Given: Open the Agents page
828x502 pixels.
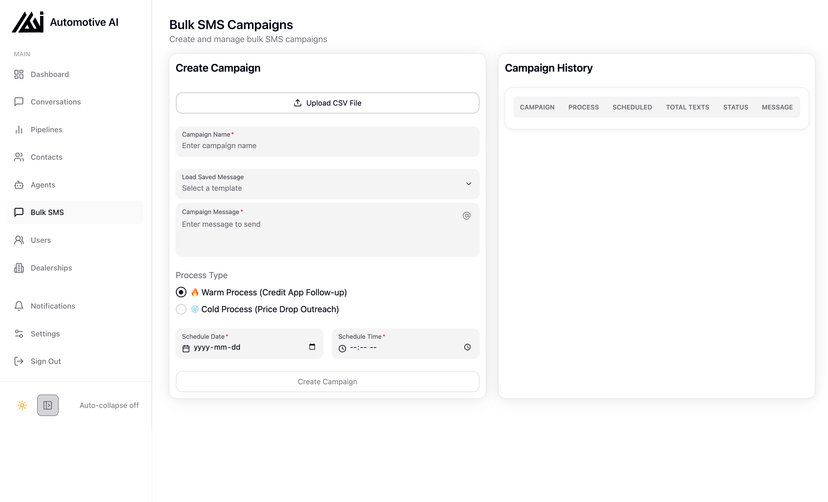Looking at the screenshot, I should tap(76, 185).
